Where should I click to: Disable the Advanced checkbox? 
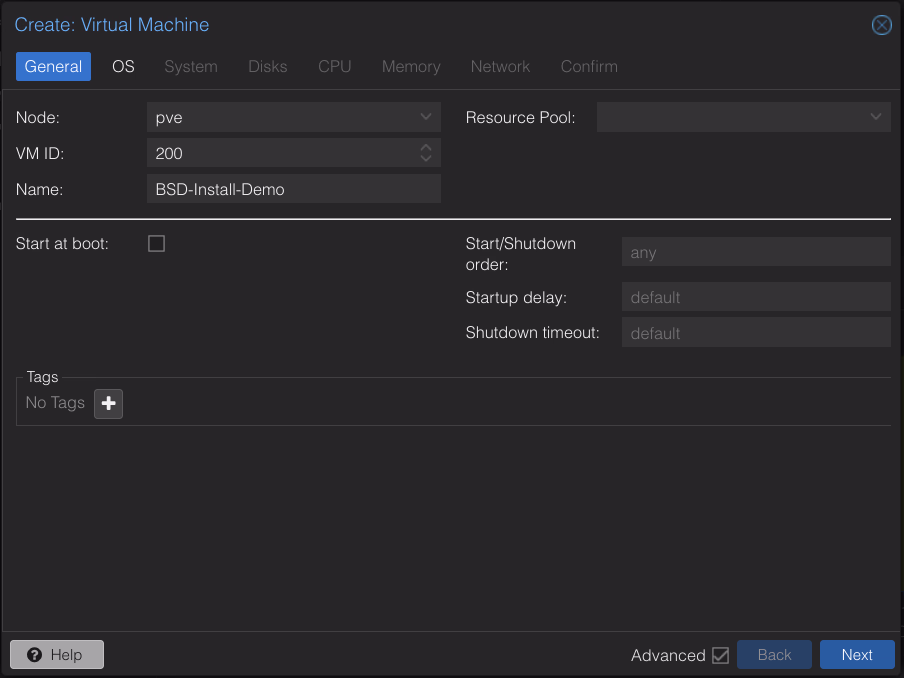(721, 655)
